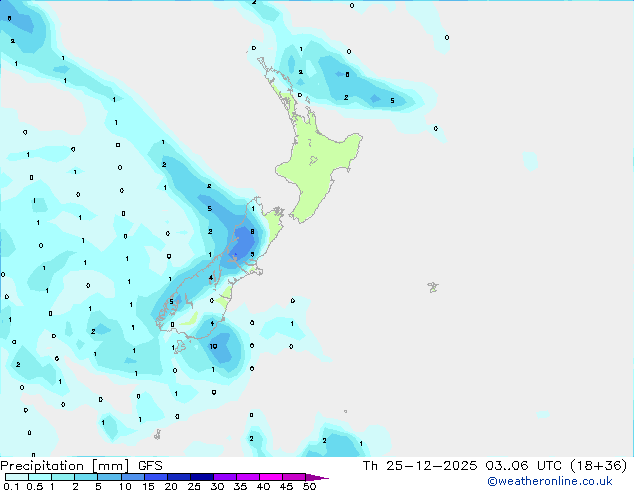Click the 20–25 mm dark blue swatch
634x490 pixels.
(x=178, y=477)
